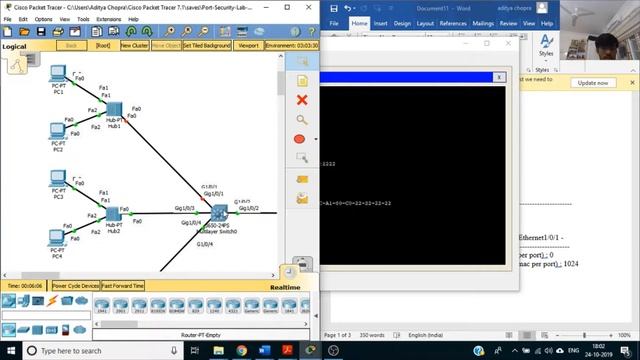640x360 pixels.
Task: Select the Add Complex PDU envelope
Action: (x=302, y=198)
